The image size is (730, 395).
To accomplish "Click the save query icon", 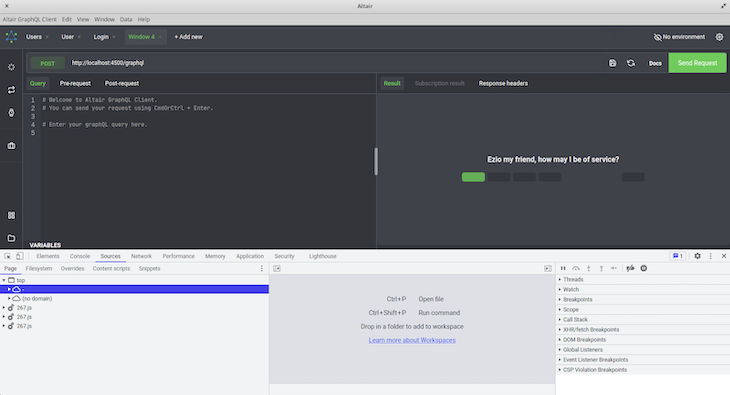I will tap(612, 63).
